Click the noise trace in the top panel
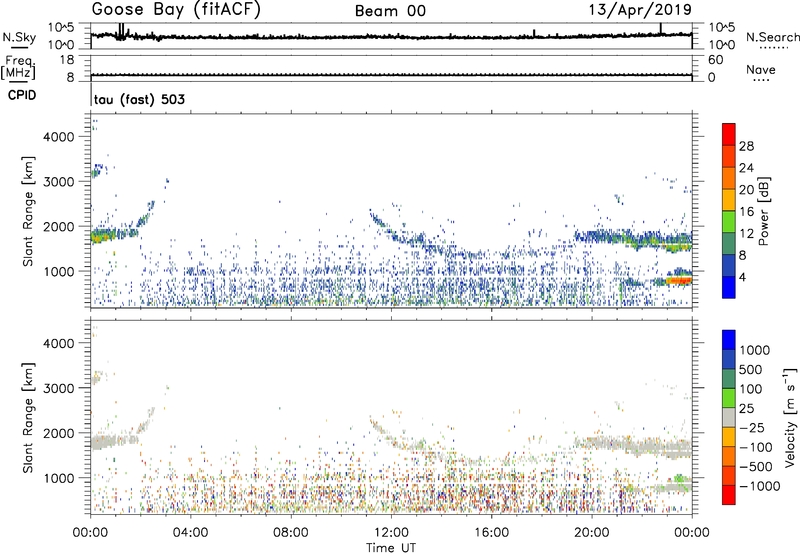 click(391, 37)
